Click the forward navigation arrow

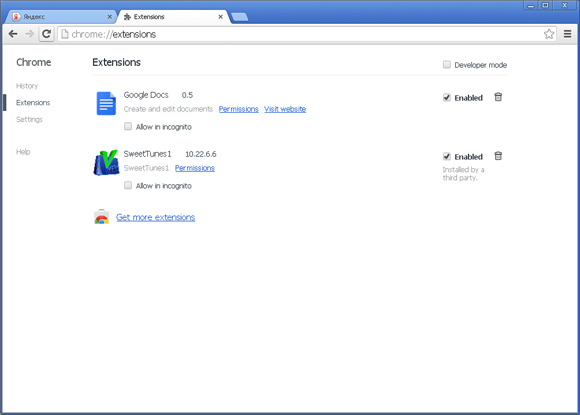coord(29,34)
